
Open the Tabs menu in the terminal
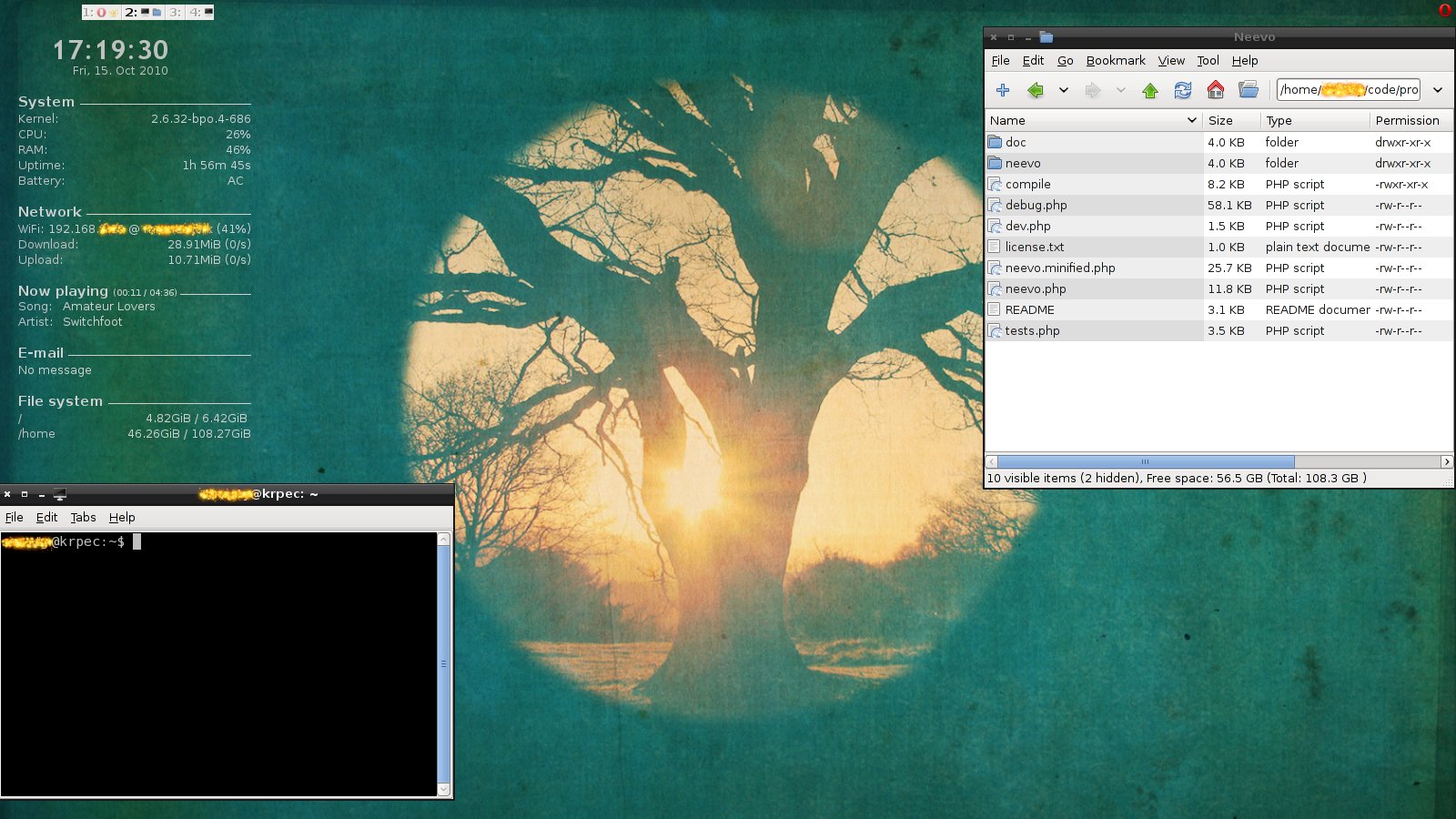pos(83,518)
